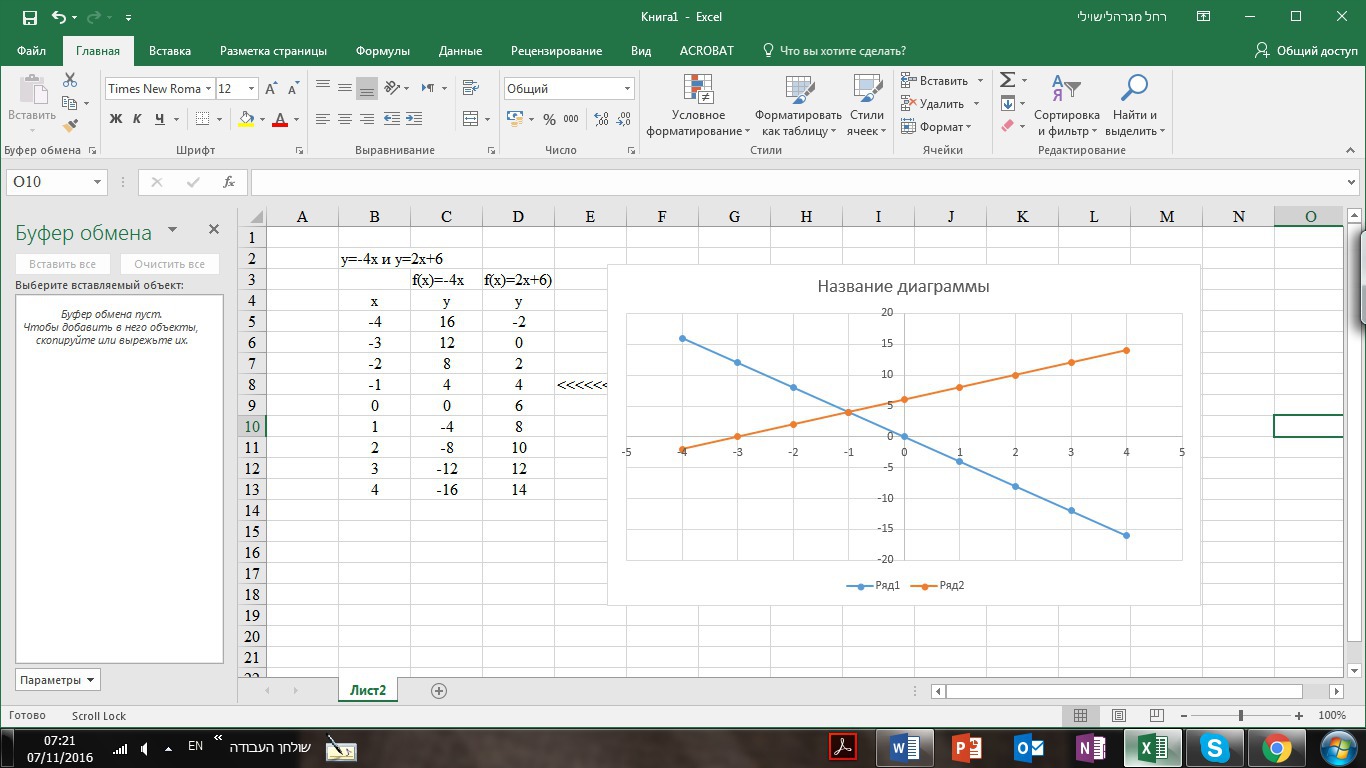Viewport: 1366px width, 768px height.
Task: Click the Percent Style number format icon
Action: pos(549,119)
